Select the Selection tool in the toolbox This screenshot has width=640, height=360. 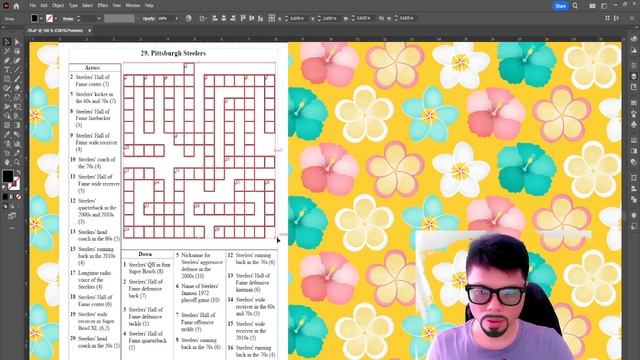coord(7,42)
